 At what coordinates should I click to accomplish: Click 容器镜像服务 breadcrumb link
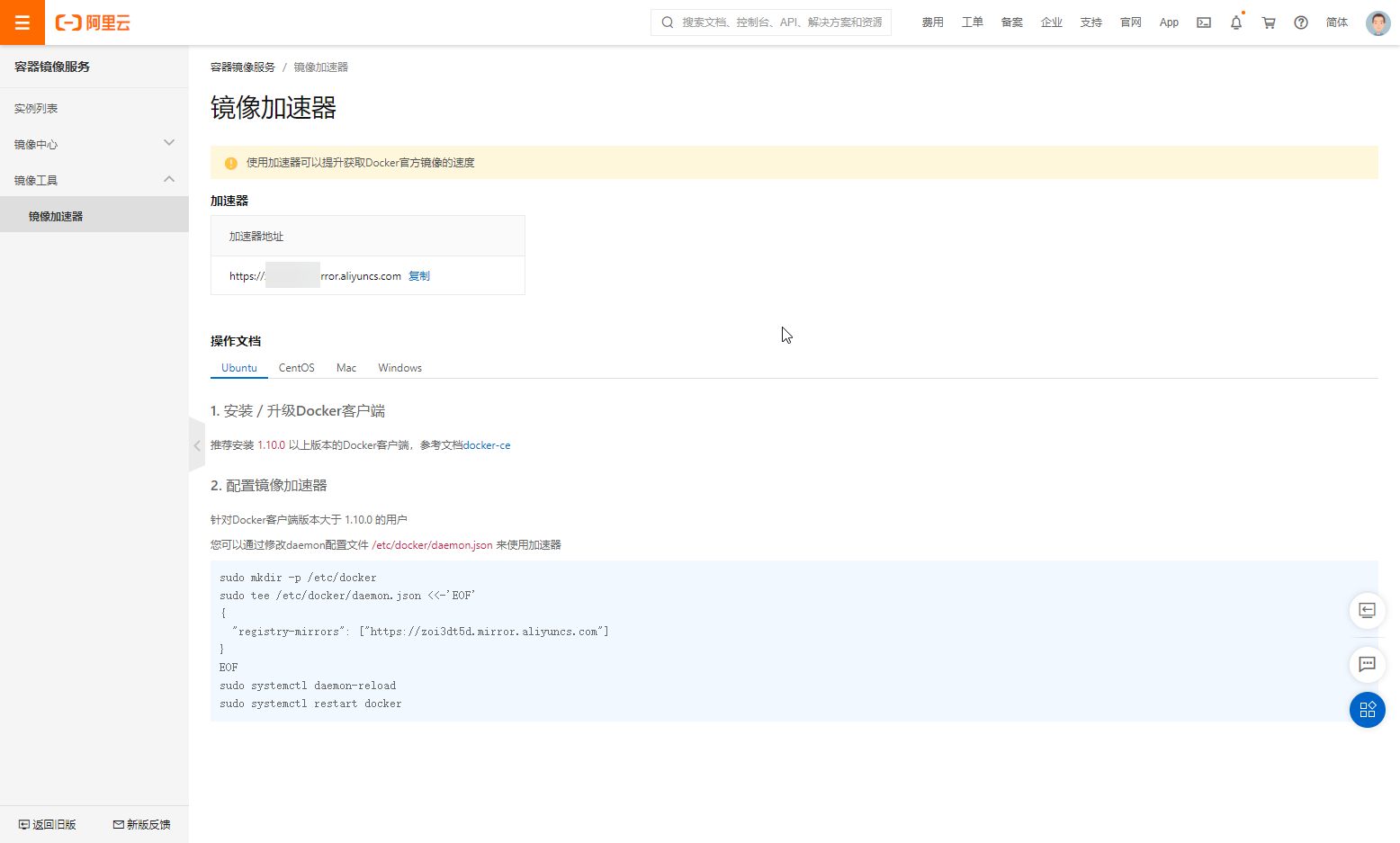[243, 67]
